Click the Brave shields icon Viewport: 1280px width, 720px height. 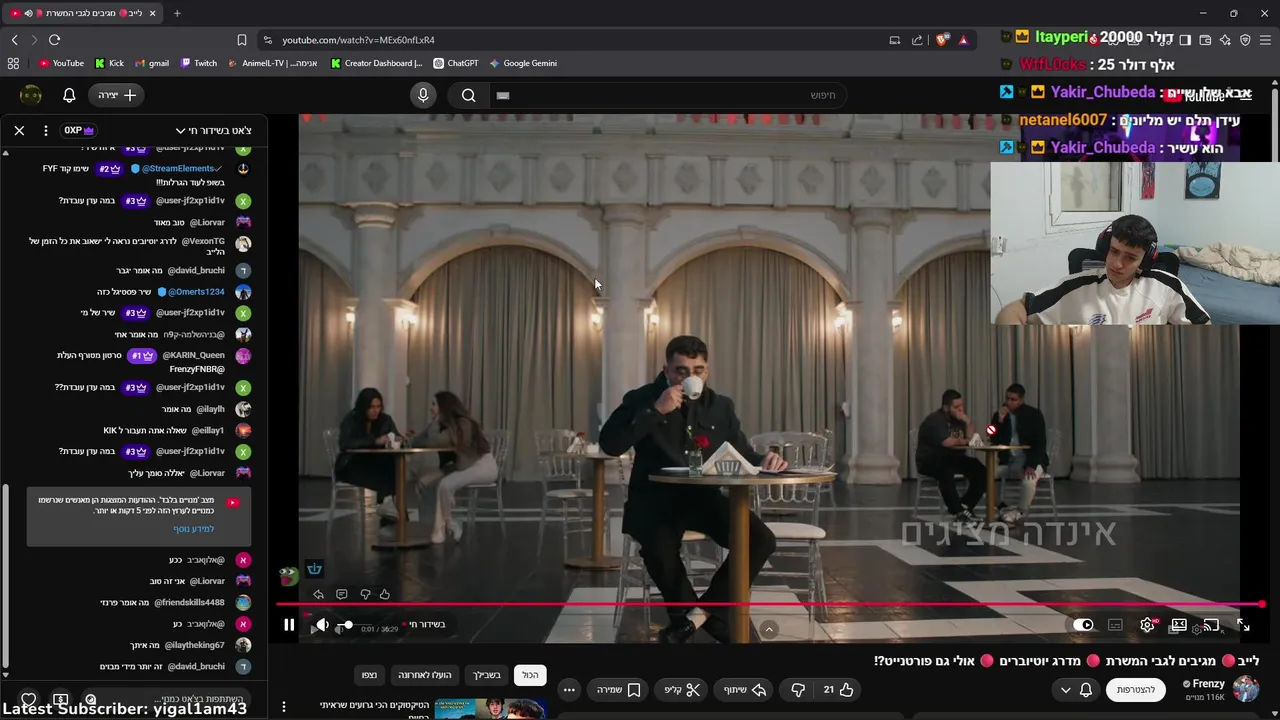click(942, 40)
